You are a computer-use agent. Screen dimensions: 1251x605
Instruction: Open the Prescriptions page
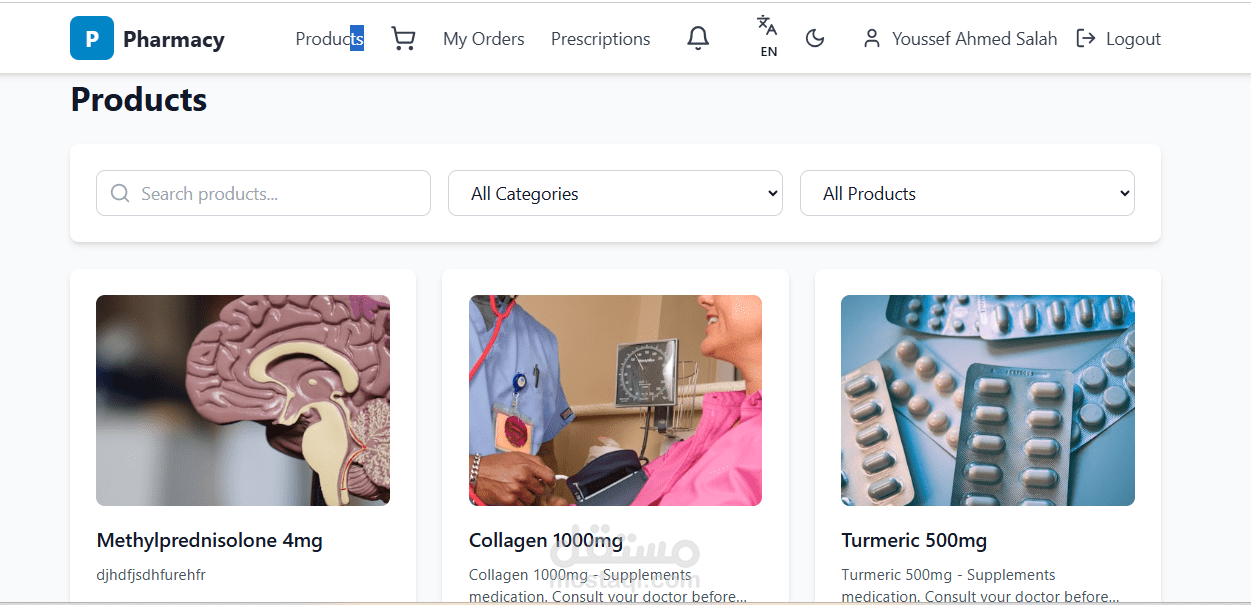click(x=600, y=39)
